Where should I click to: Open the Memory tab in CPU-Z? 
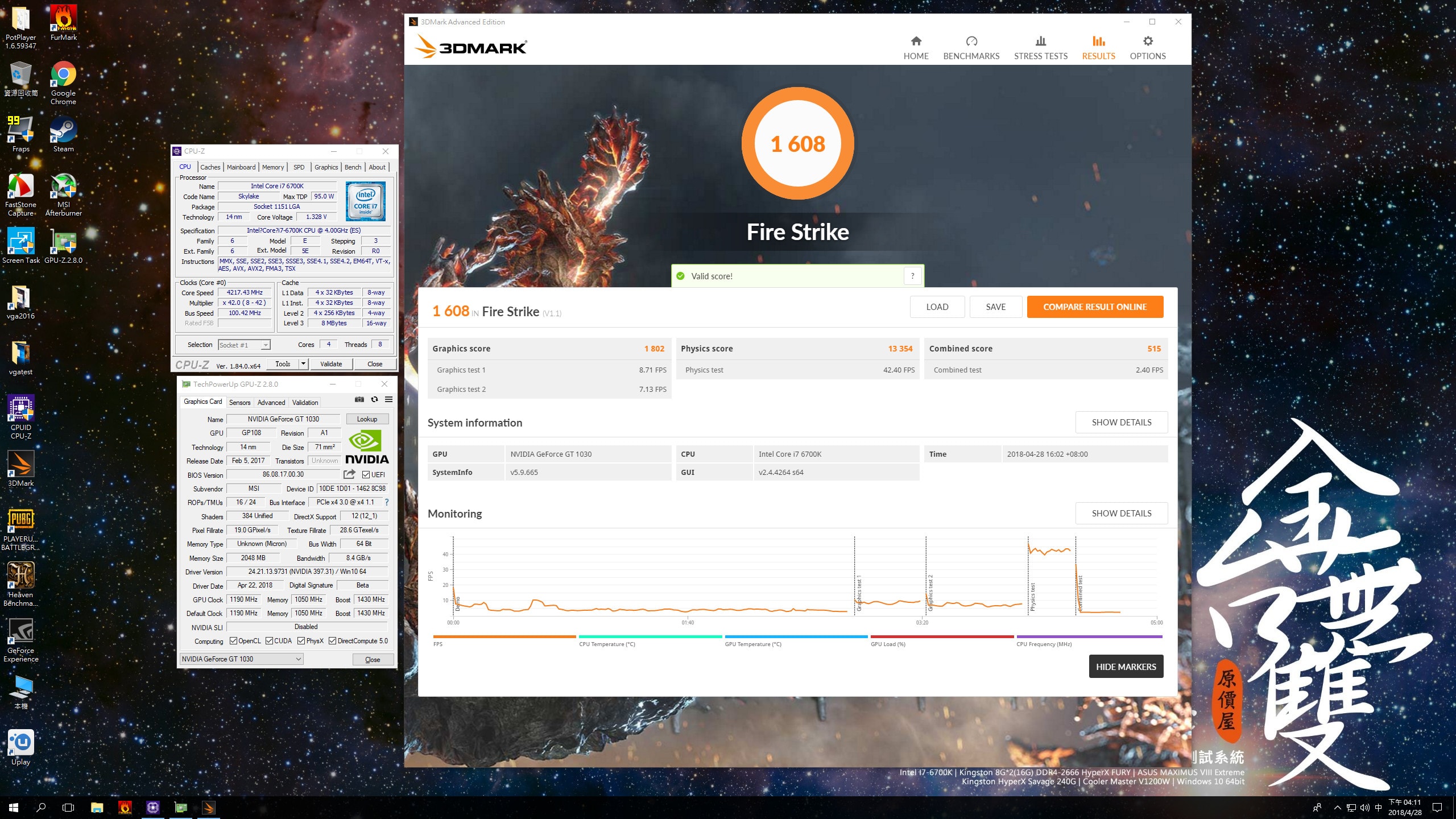[273, 167]
